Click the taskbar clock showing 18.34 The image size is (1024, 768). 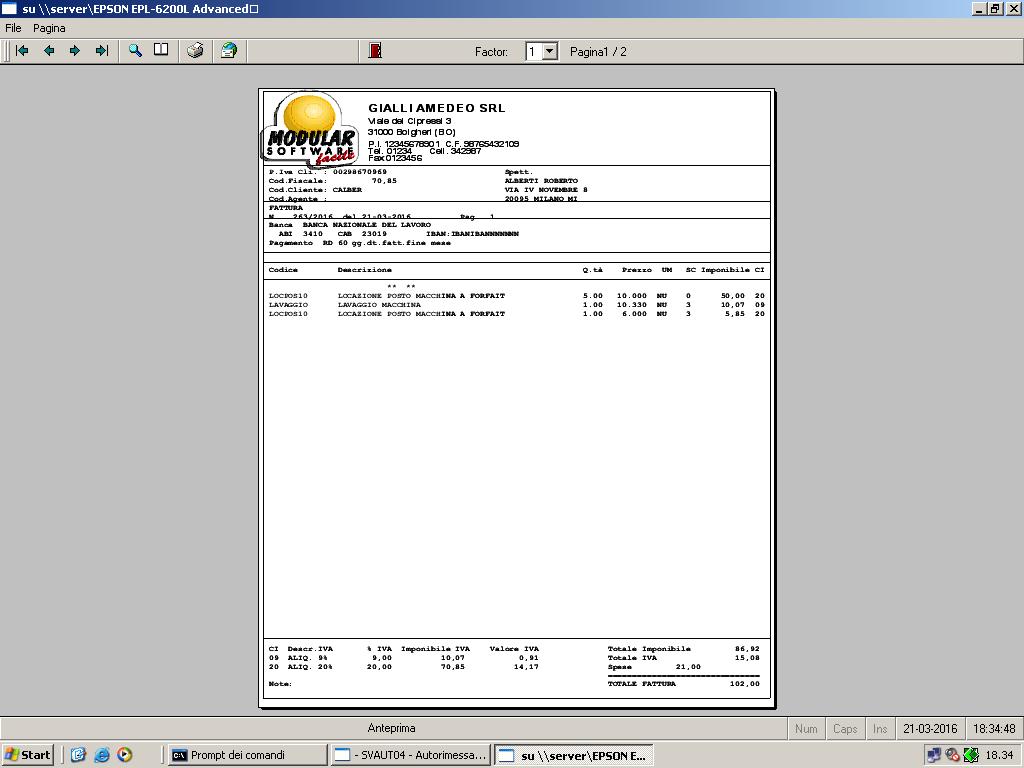[x=999, y=755]
